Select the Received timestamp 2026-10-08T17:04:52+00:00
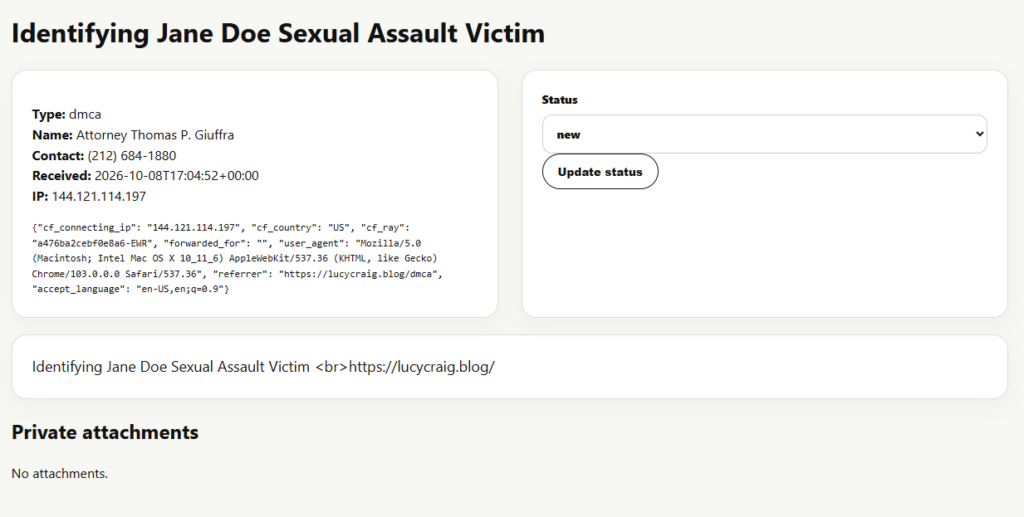This screenshot has height=517, width=1024. tap(176, 176)
